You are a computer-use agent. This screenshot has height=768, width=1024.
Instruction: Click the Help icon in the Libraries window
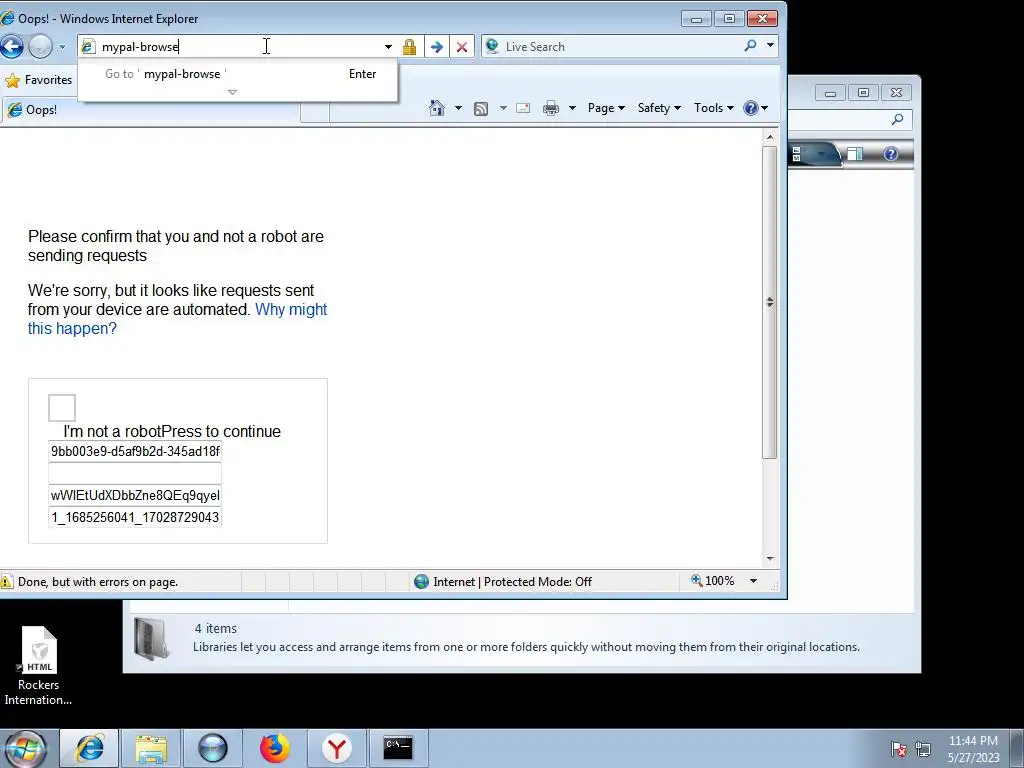[890, 154]
